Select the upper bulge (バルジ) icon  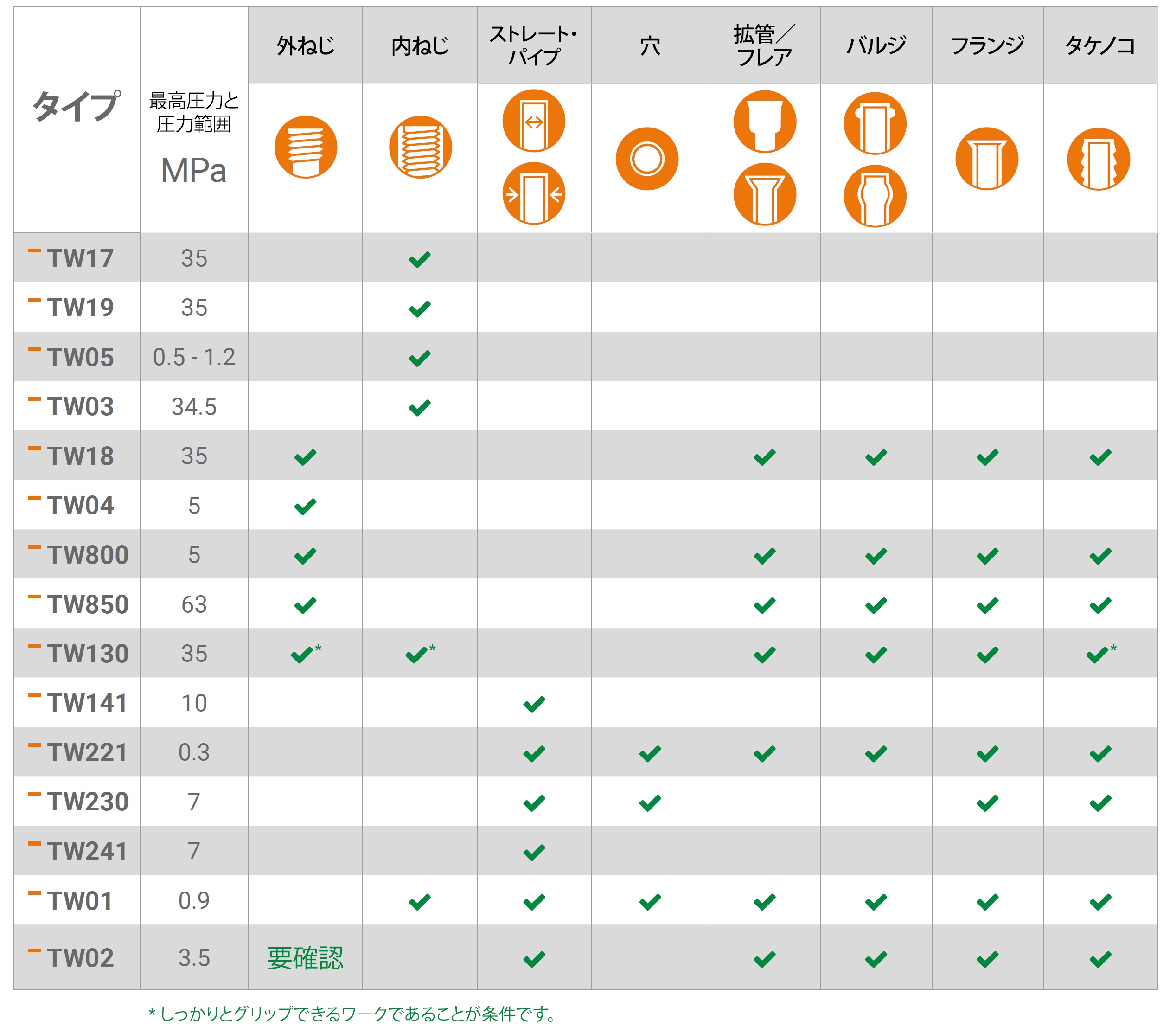point(875,123)
